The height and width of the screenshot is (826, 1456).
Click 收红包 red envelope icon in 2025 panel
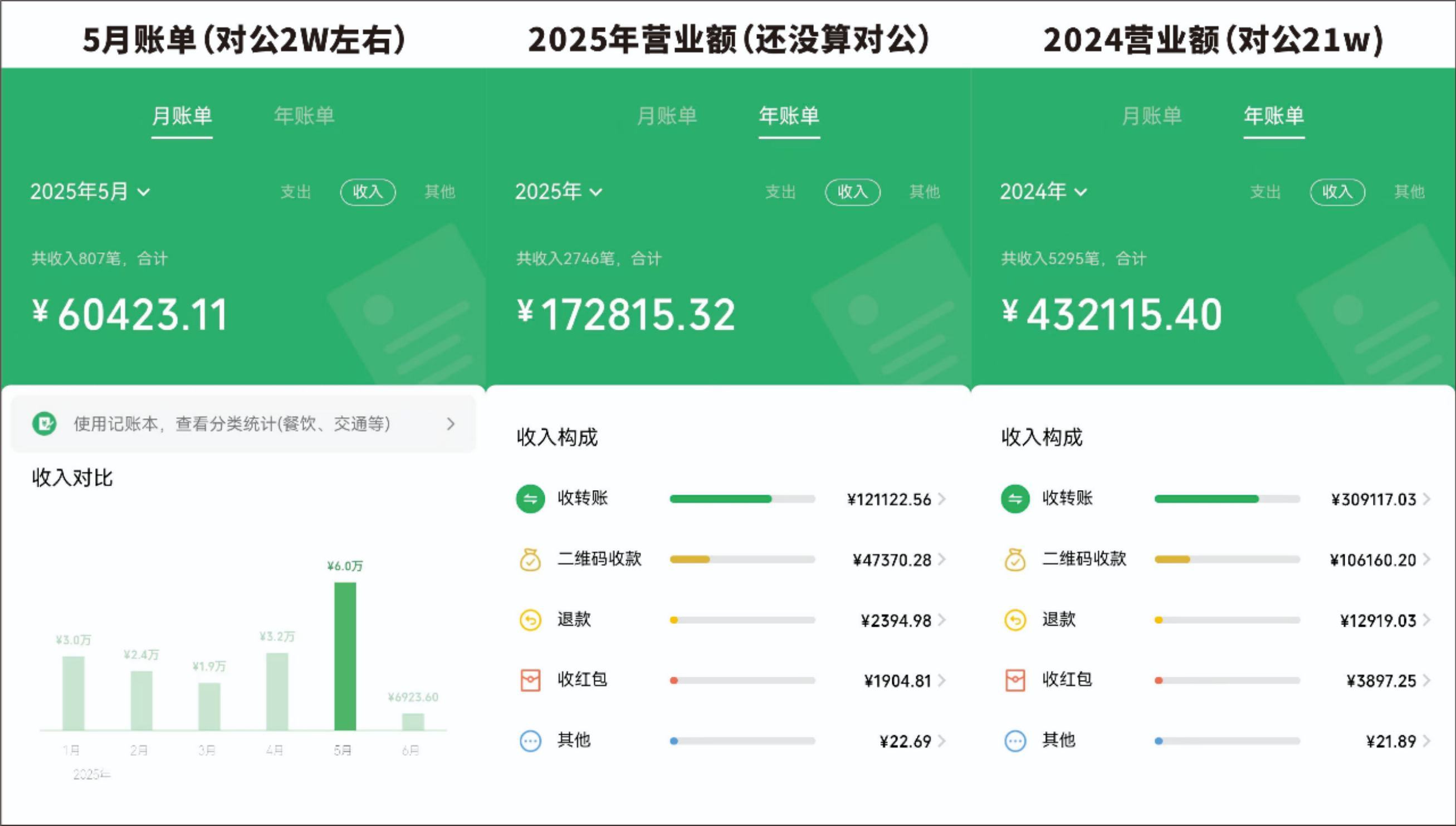point(530,680)
